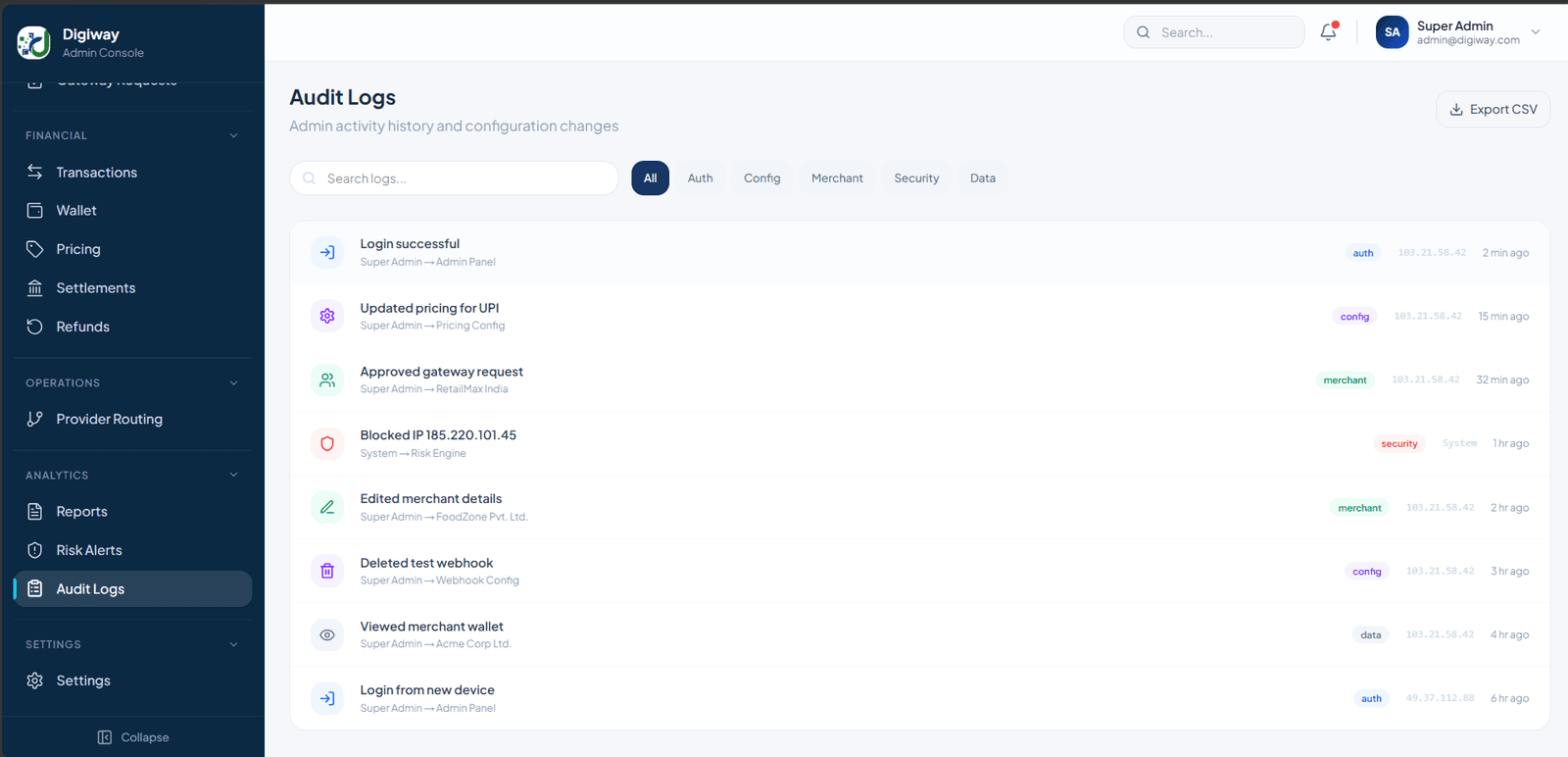Select the All filter tab

[650, 177]
